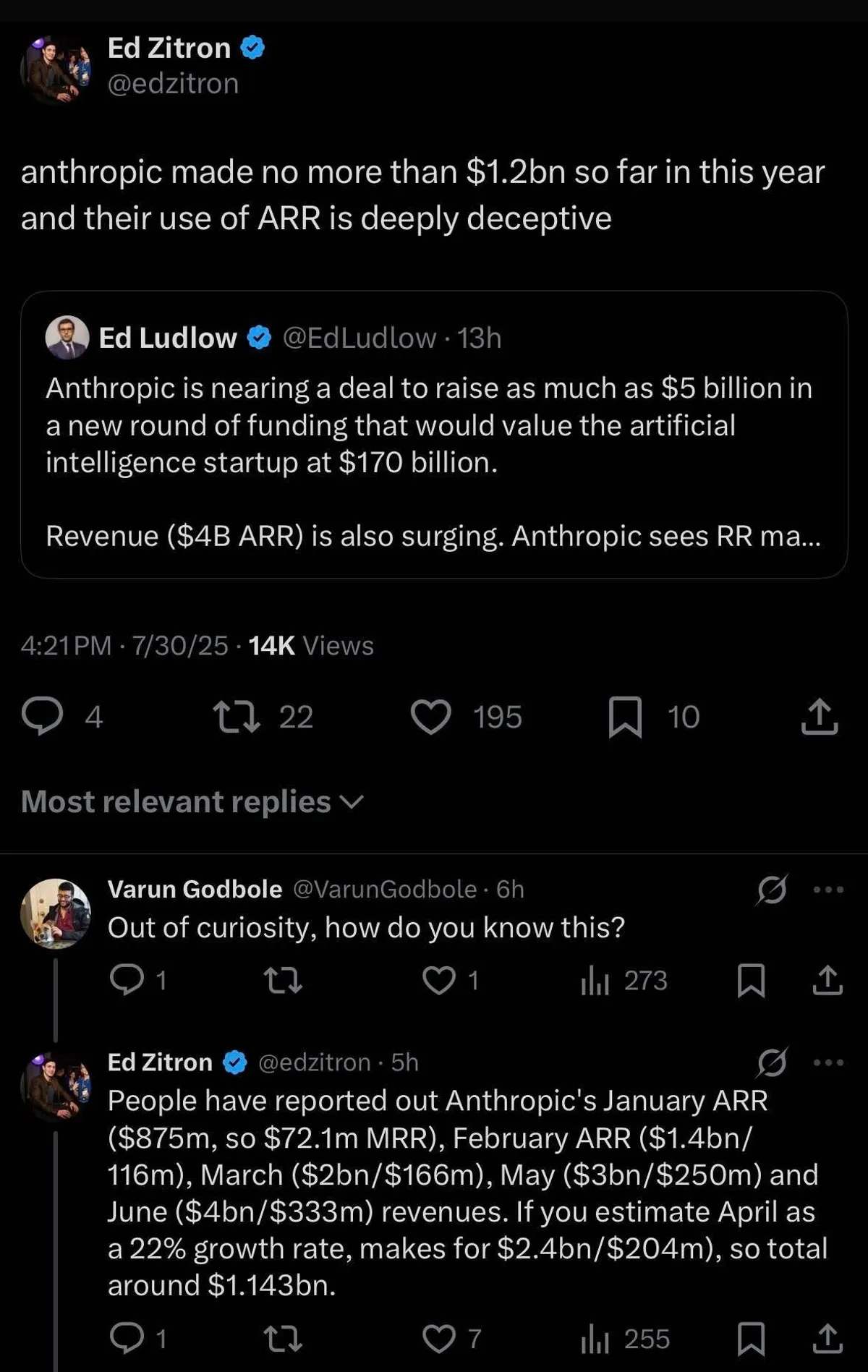Image resolution: width=868 pixels, height=1372 pixels.
Task: Bookmark Varun Godbole's reply
Action: (751, 980)
